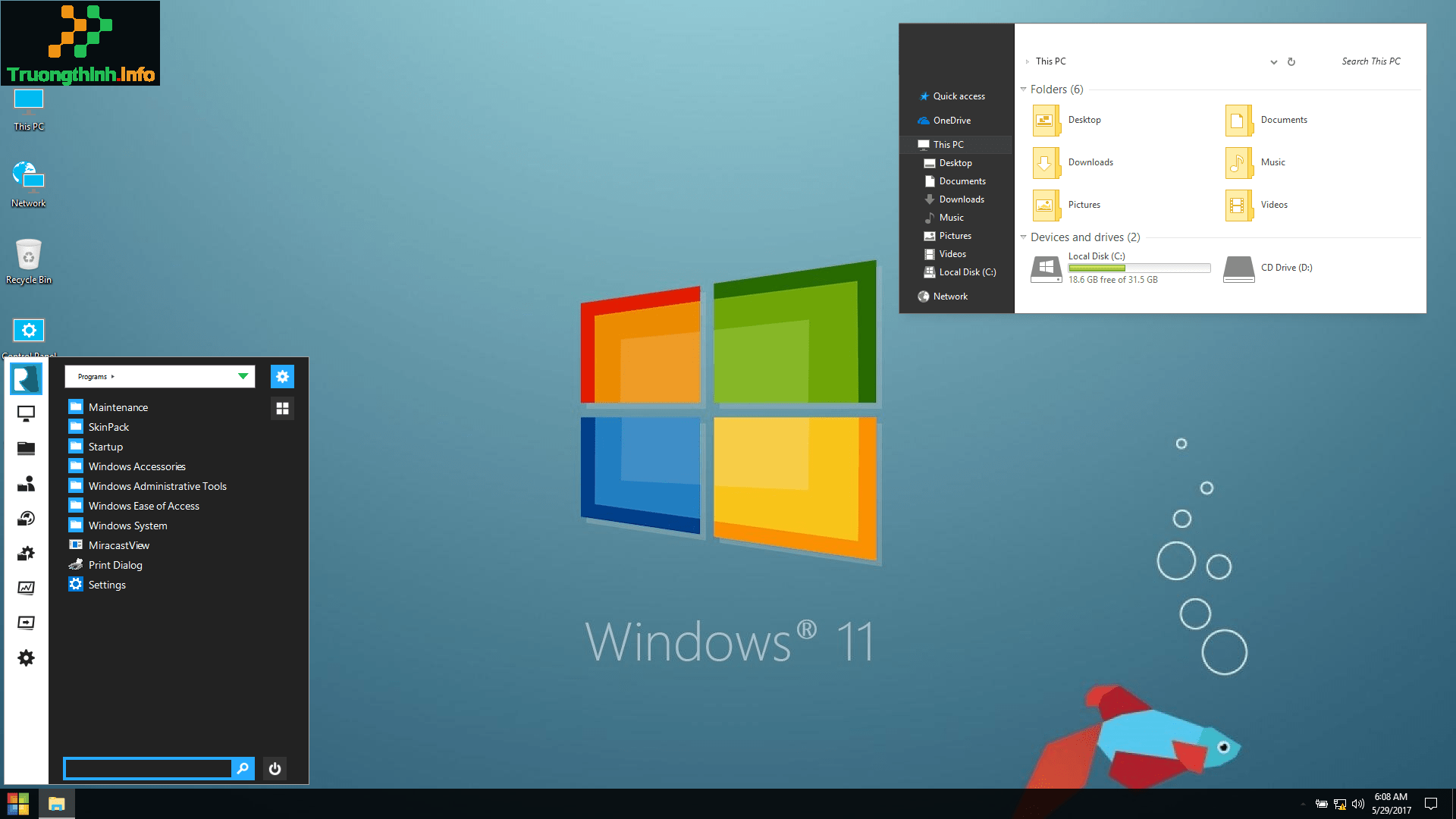Screen dimensions: 1456x819
Task: Open the Maintenance folder
Action: point(108,407)
